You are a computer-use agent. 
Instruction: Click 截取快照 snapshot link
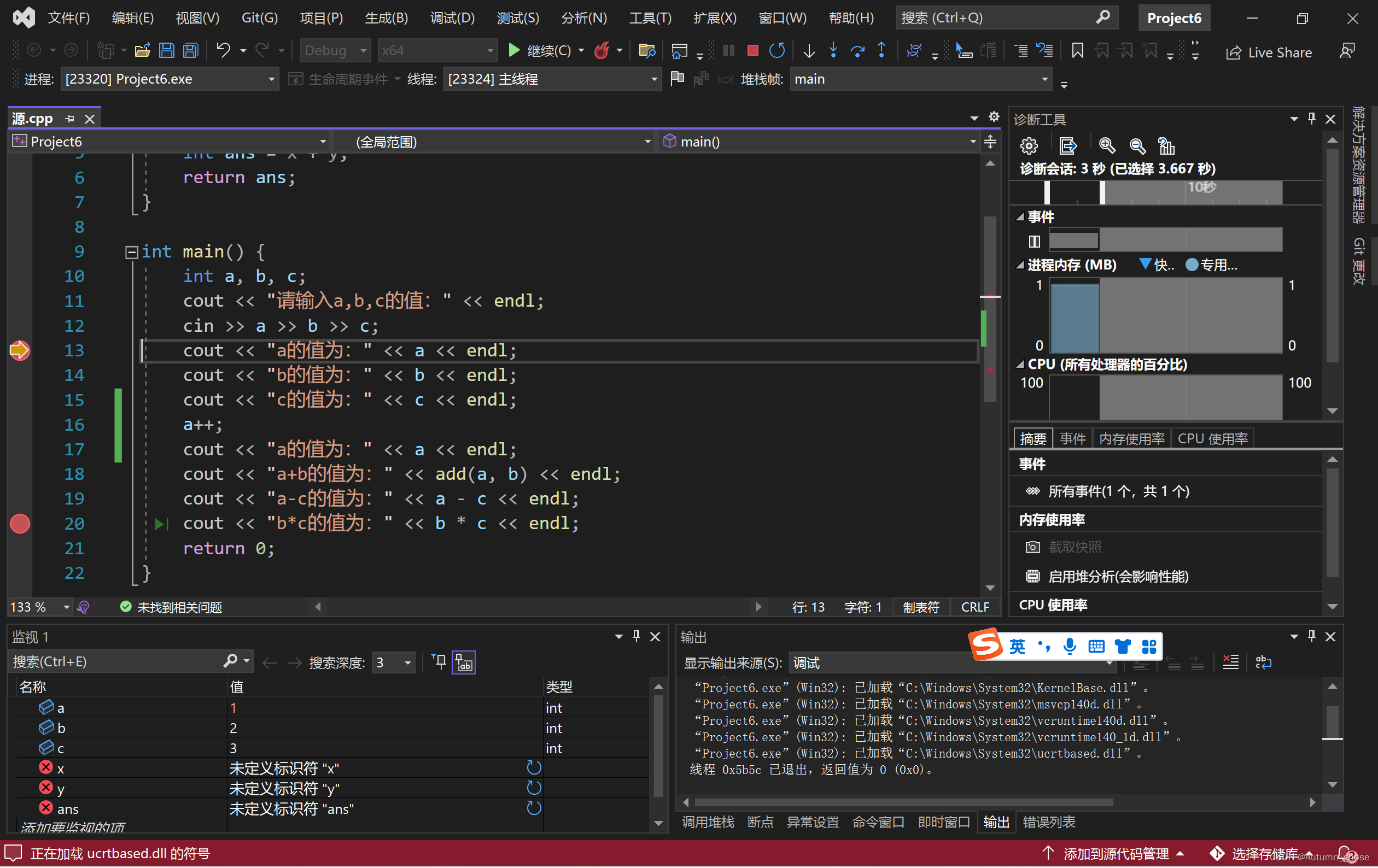pos(1074,547)
